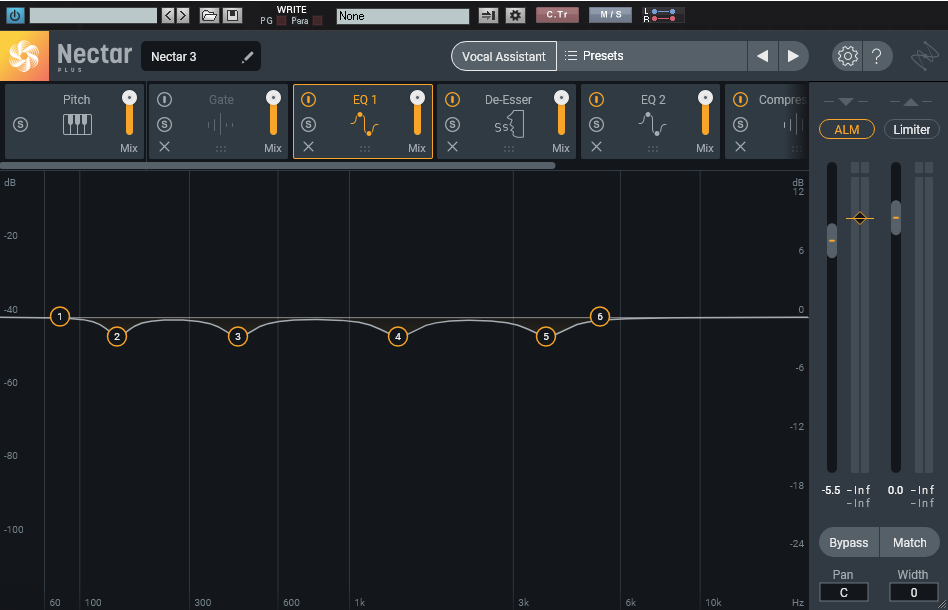Enable the PG checkbox
Screen dimensions: 948x610
282,21
